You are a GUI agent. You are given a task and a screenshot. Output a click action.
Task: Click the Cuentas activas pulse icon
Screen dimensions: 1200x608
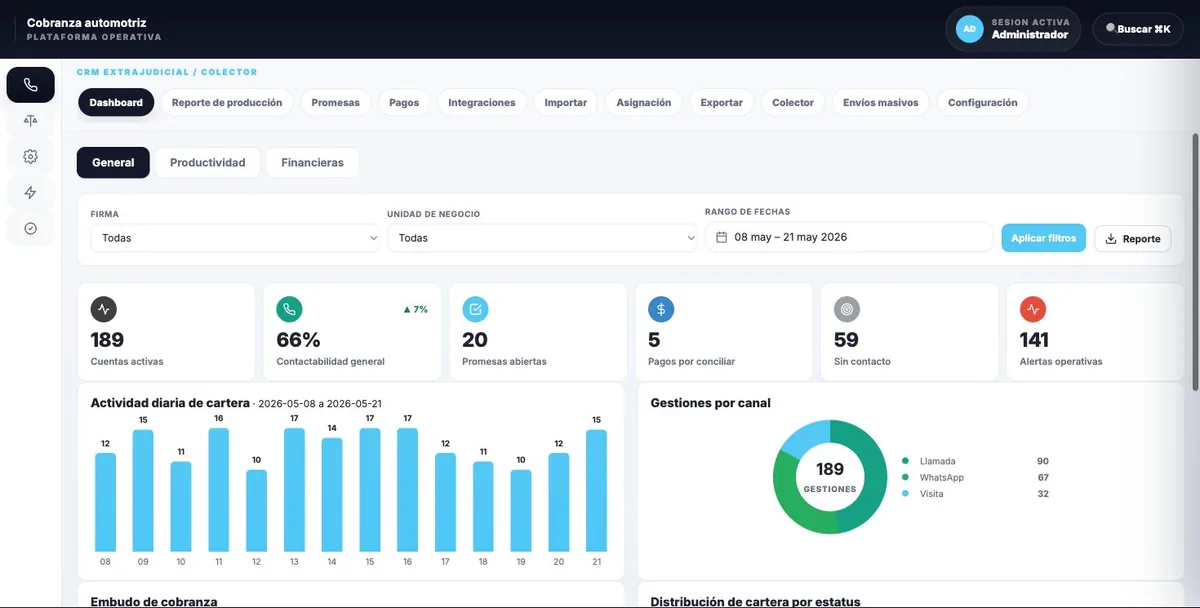click(x=103, y=309)
